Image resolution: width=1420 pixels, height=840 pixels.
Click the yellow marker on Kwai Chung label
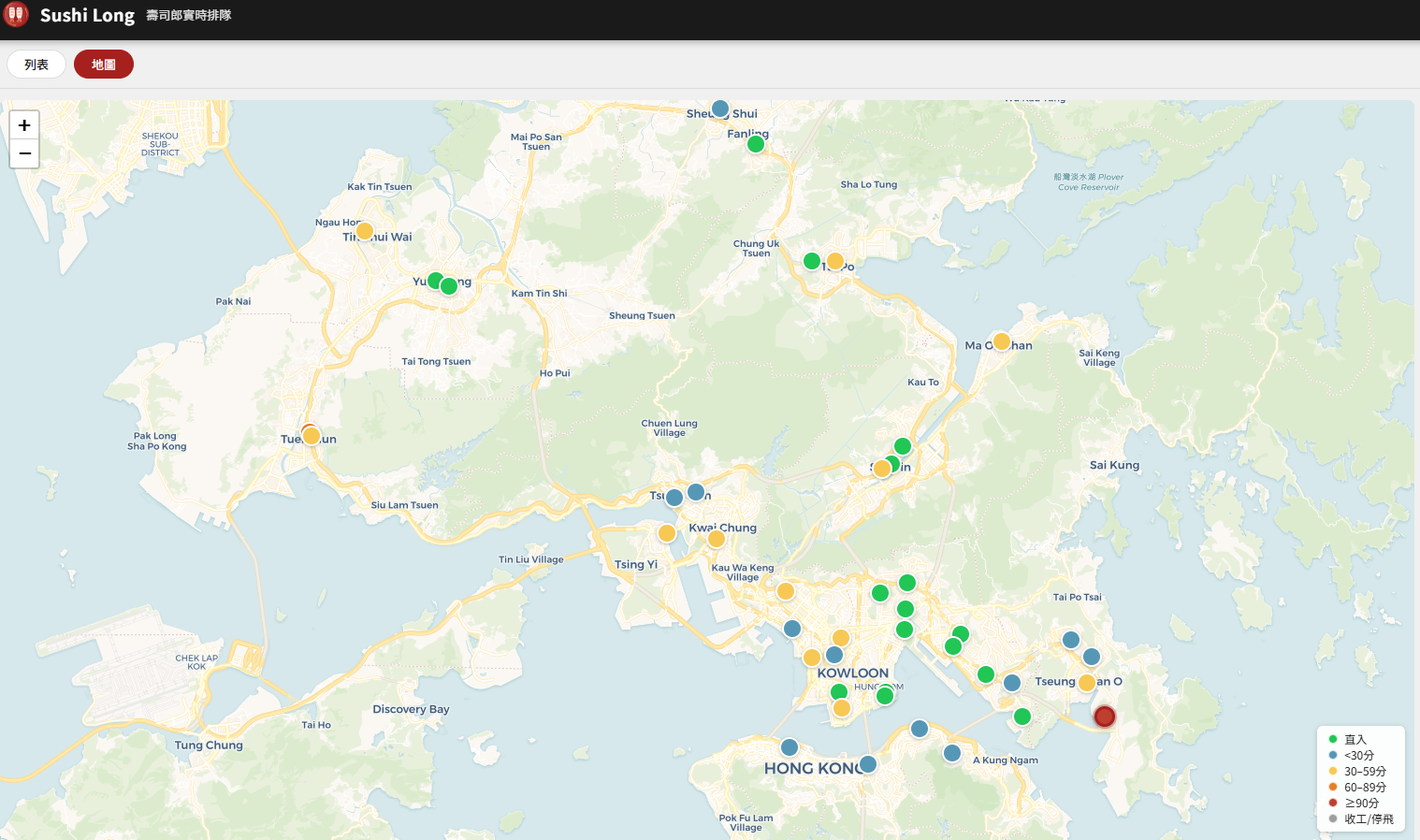(717, 539)
